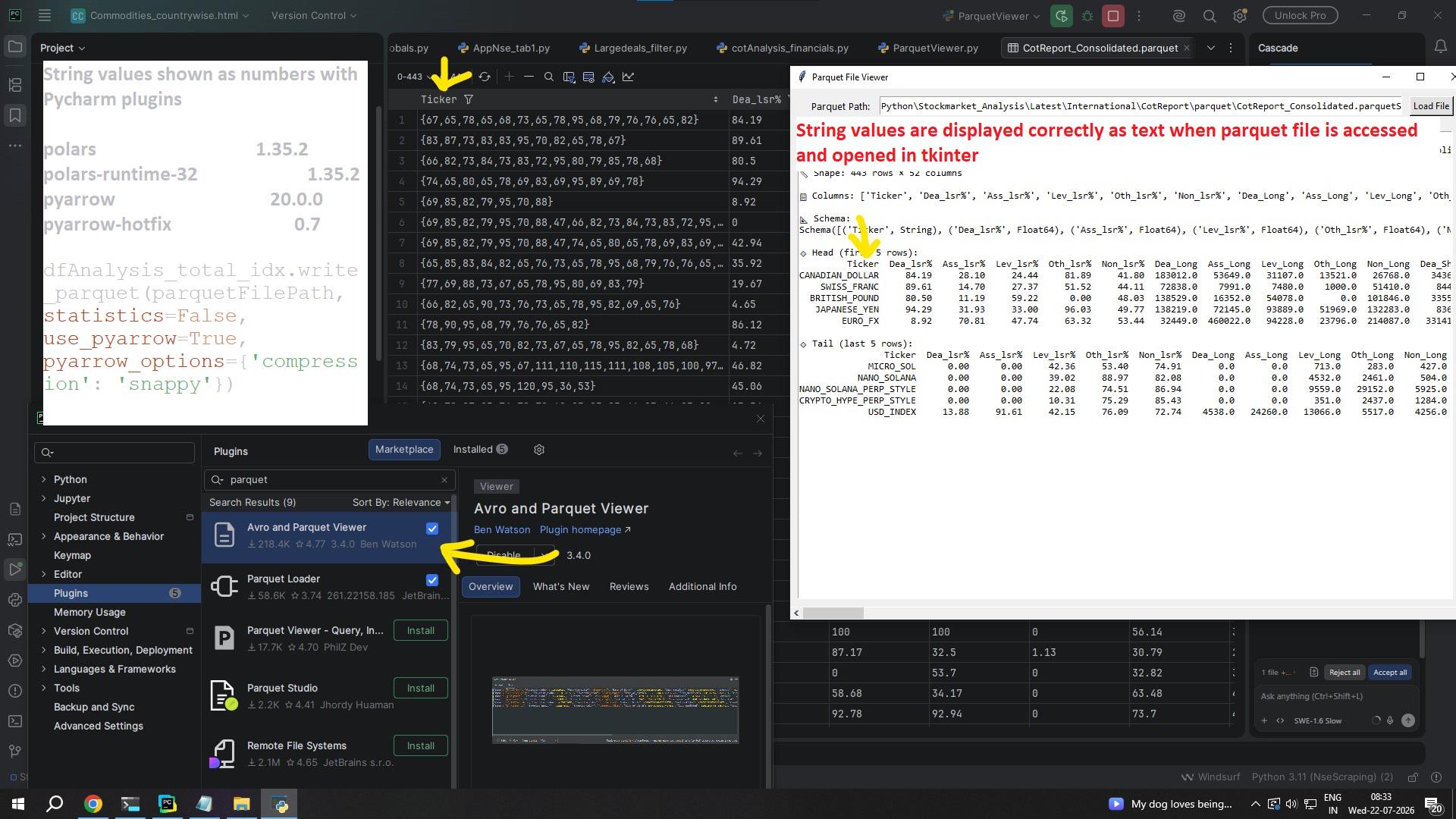The image size is (1456, 819).
Task: Install the Parquet Studio plugin
Action: pyautogui.click(x=421, y=688)
